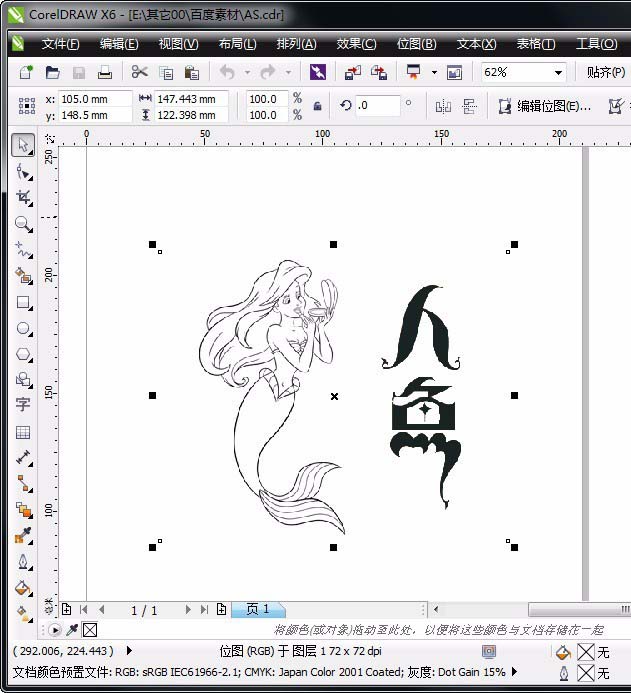Click the 贴齐(P) snap button

(606, 72)
